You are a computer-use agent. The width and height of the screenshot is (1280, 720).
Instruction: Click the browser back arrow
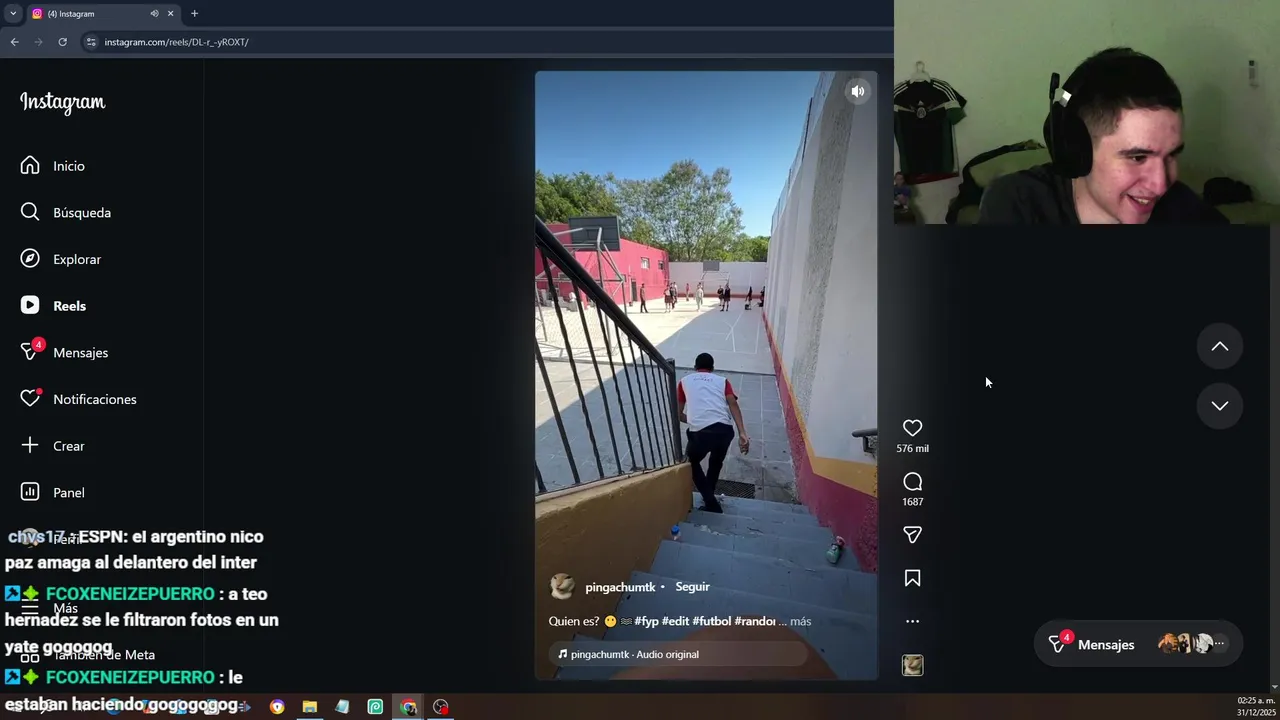point(14,42)
